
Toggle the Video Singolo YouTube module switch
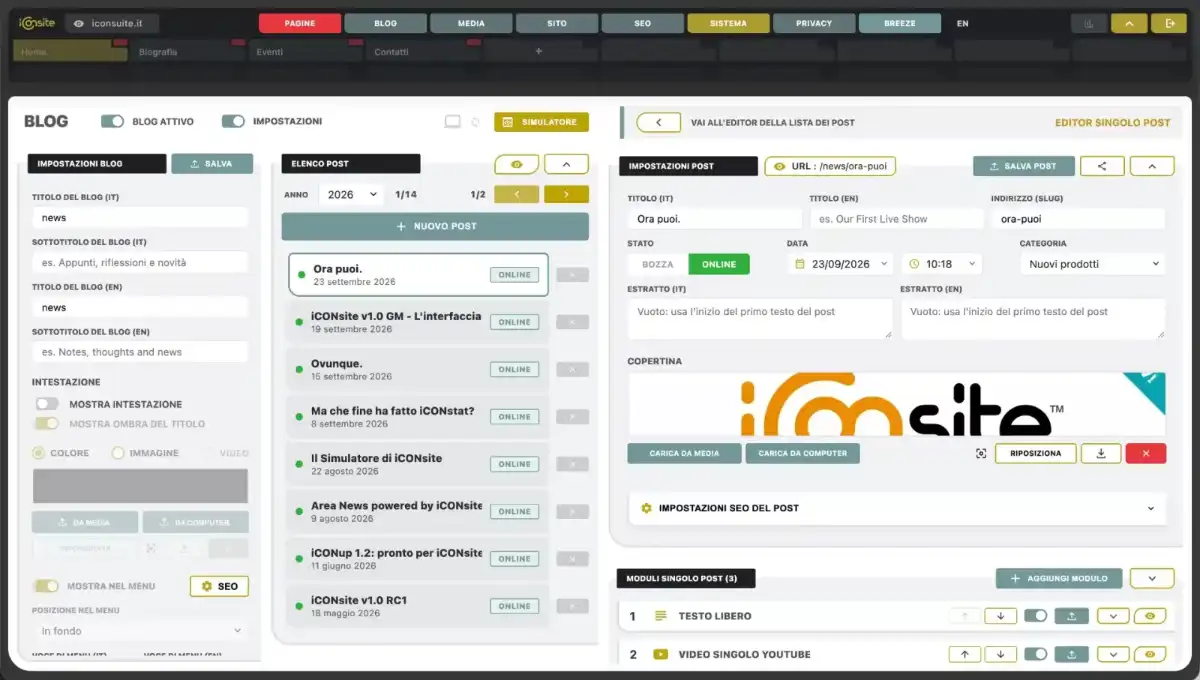tap(1035, 654)
